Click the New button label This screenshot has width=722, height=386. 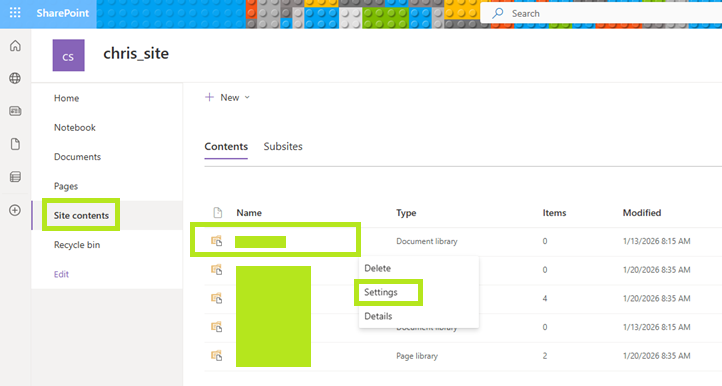(230, 97)
